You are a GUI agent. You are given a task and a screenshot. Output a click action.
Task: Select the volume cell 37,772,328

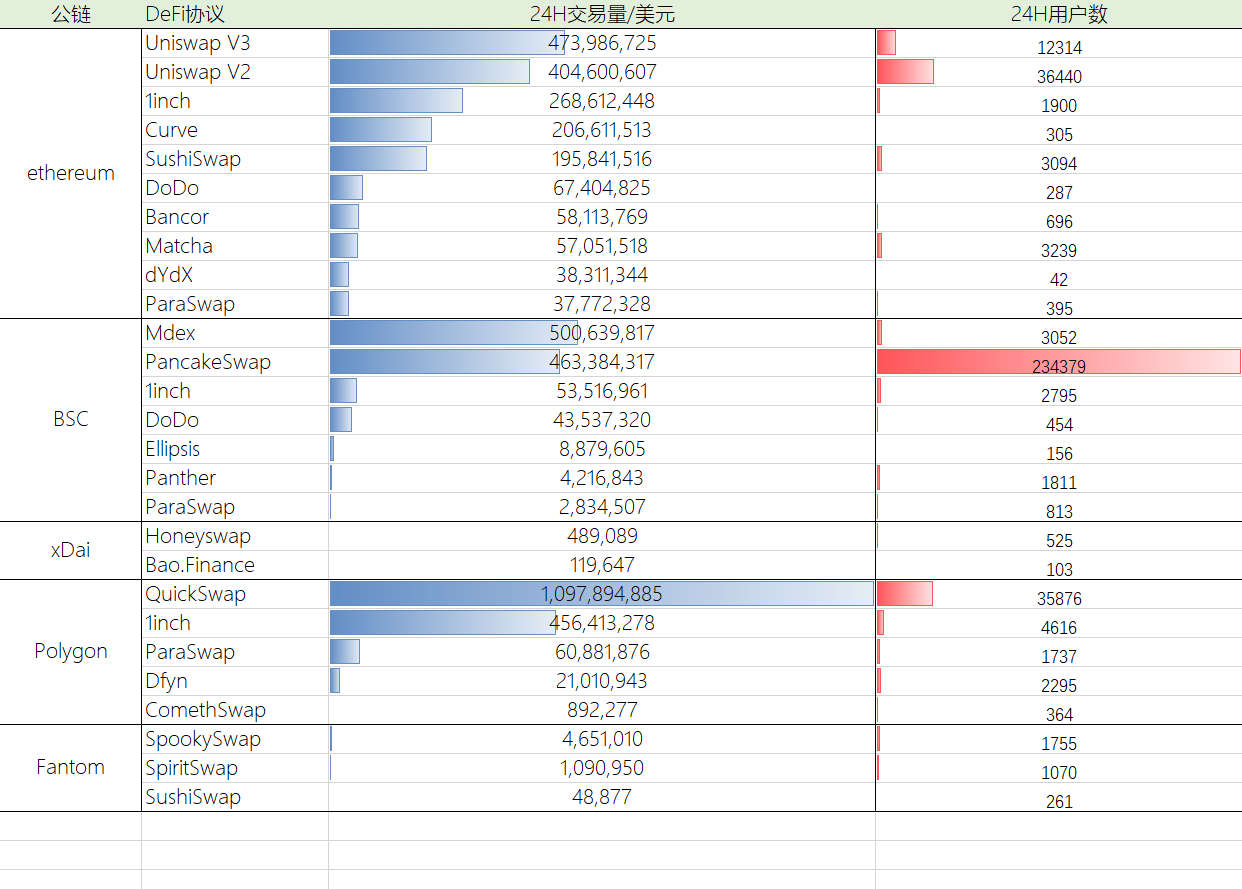click(x=602, y=304)
